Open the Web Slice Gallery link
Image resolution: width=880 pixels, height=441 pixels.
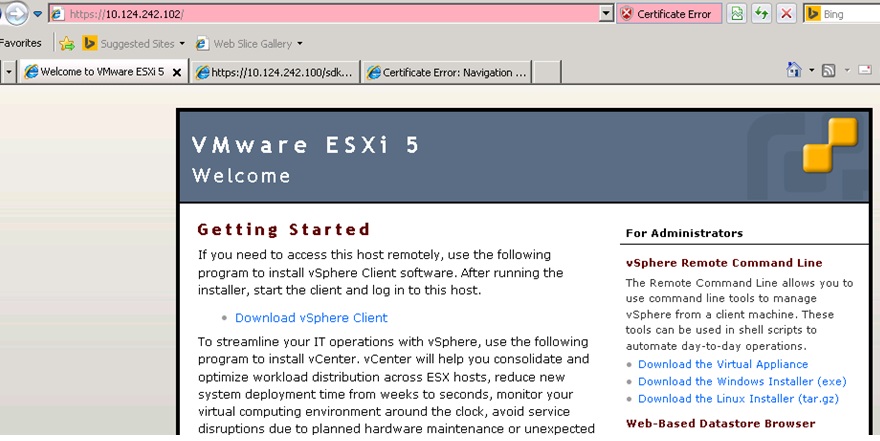coord(244,43)
